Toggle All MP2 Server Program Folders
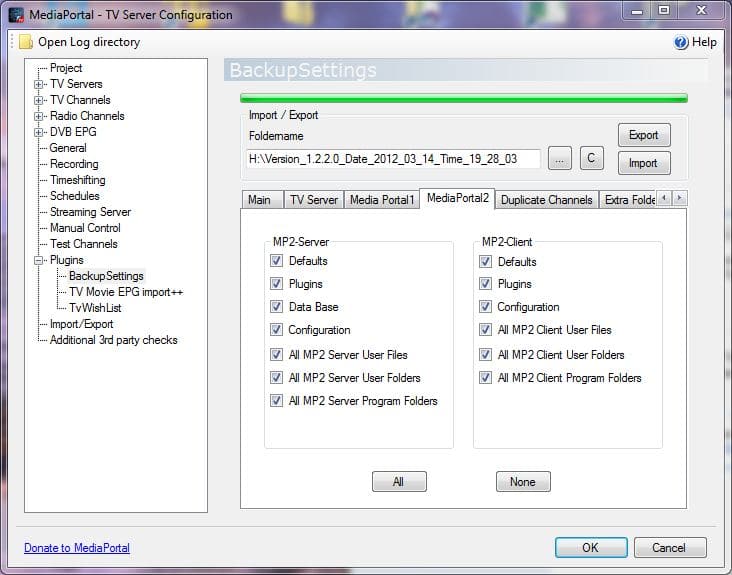Screen dimensions: 732x575 pos(276,400)
